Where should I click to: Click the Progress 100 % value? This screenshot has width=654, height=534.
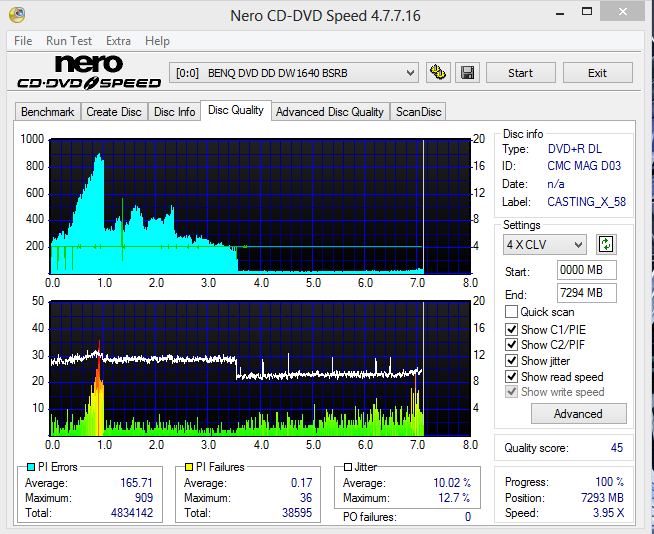click(x=609, y=482)
